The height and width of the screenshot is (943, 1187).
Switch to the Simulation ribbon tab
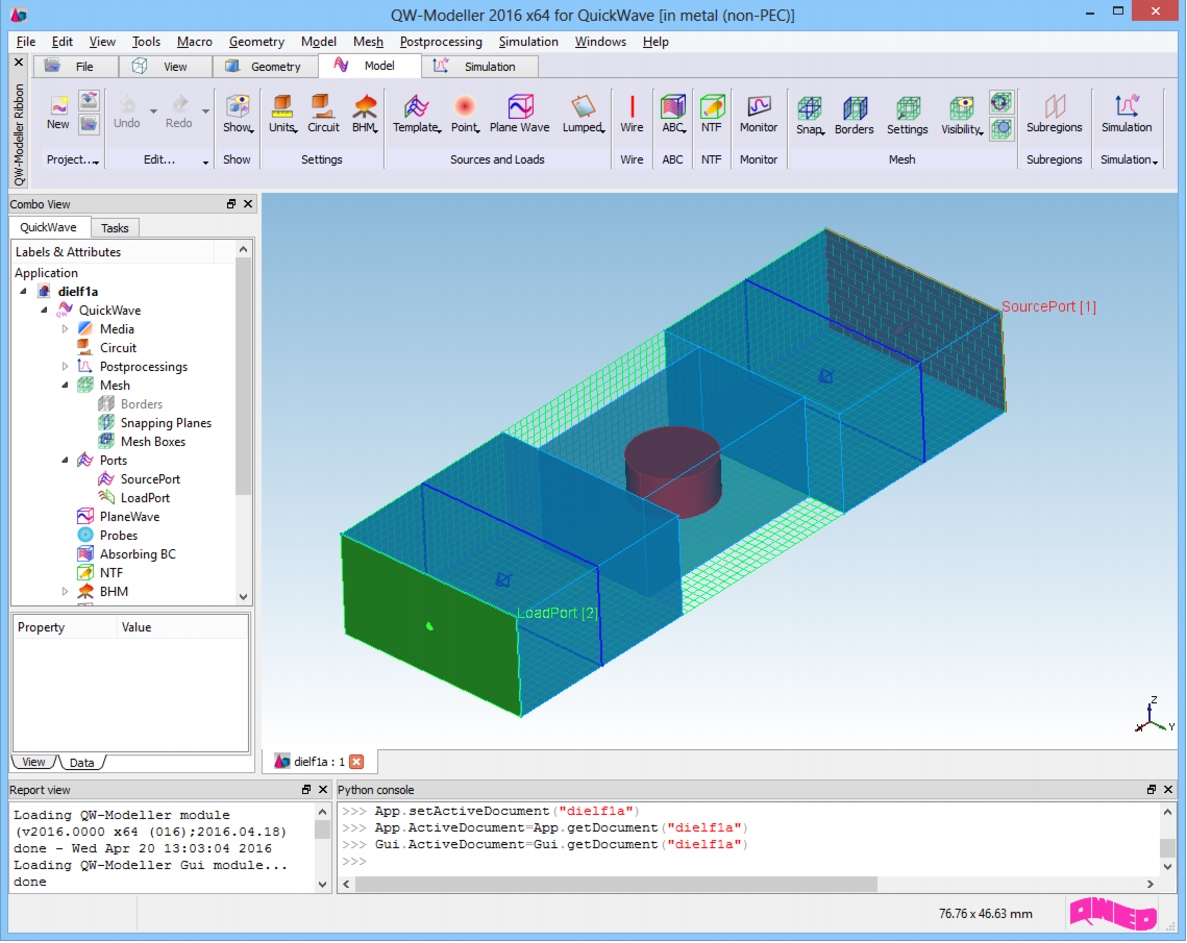479,67
